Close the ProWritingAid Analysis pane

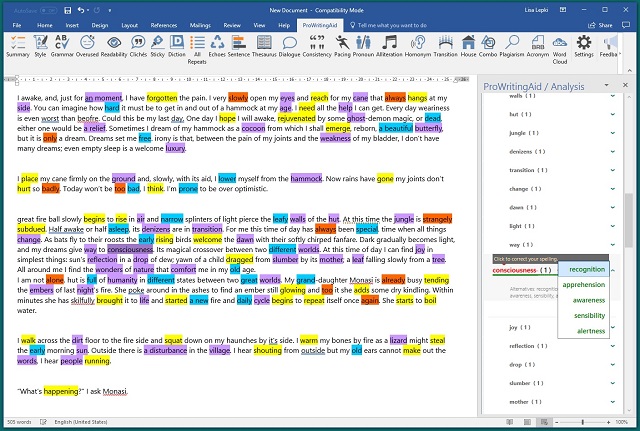coord(625,85)
